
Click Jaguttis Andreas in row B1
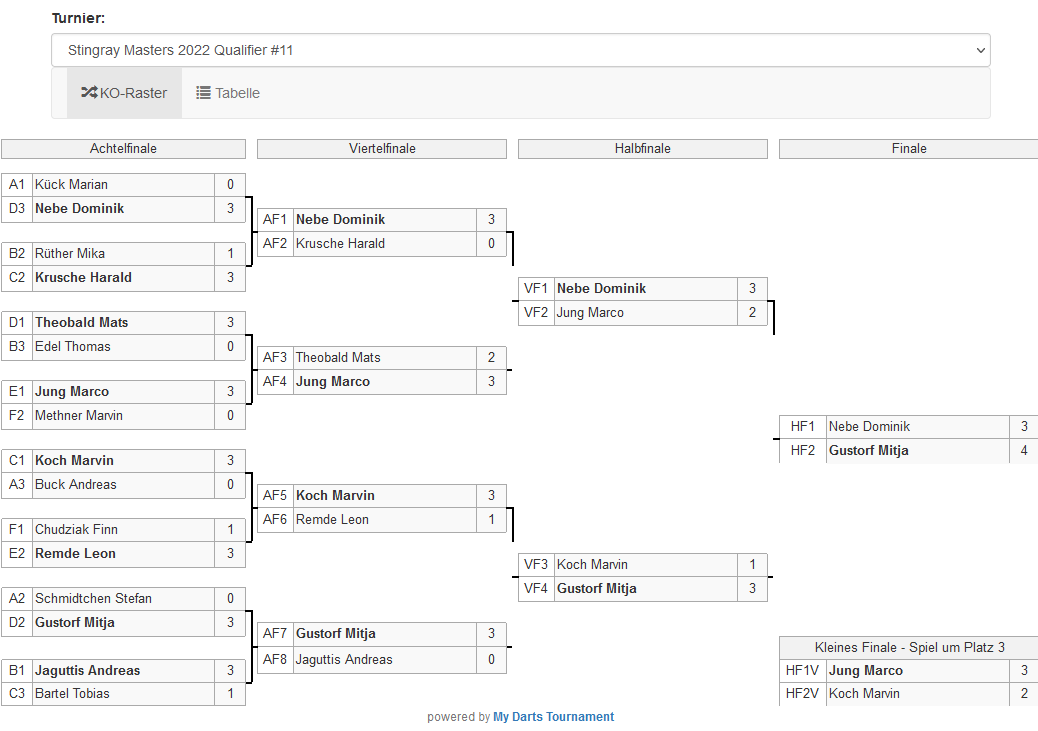[87, 671]
